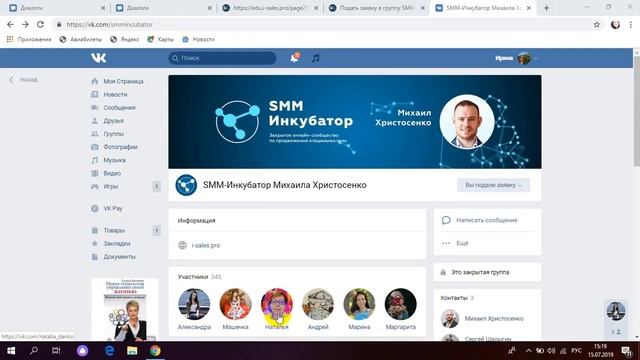This screenshot has width=640, height=360.
Task: Open the i-sales.pro website link
Action: [206, 245]
